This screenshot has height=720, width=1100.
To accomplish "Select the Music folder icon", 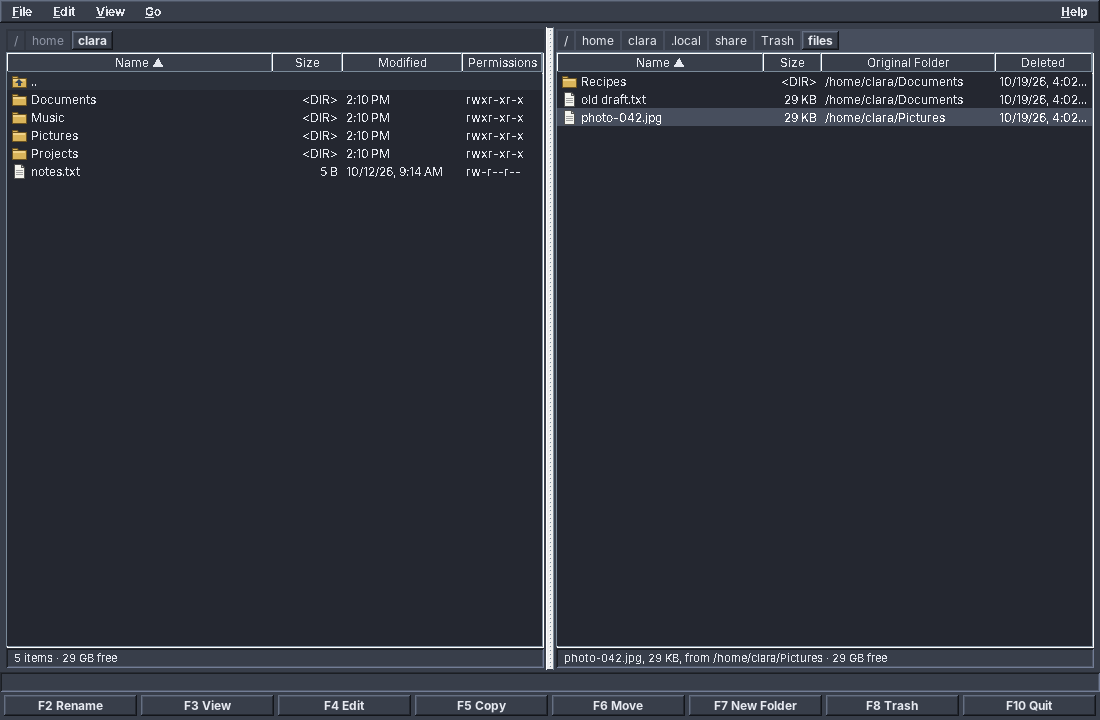I will (x=20, y=118).
